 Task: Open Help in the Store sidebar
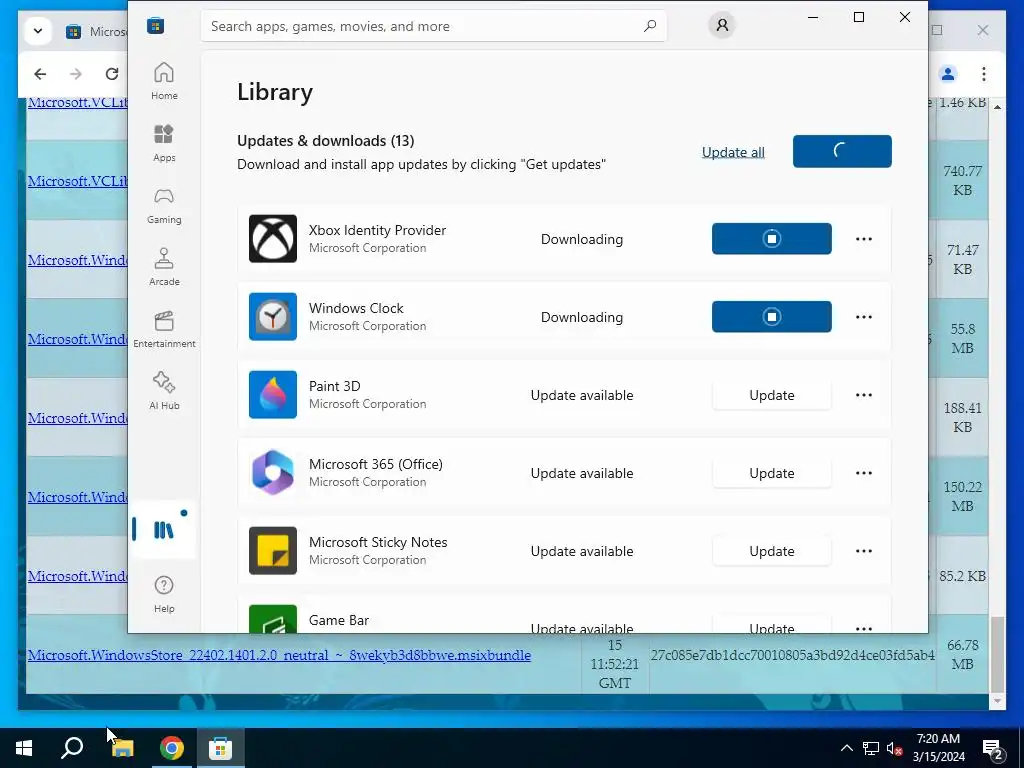tap(164, 594)
